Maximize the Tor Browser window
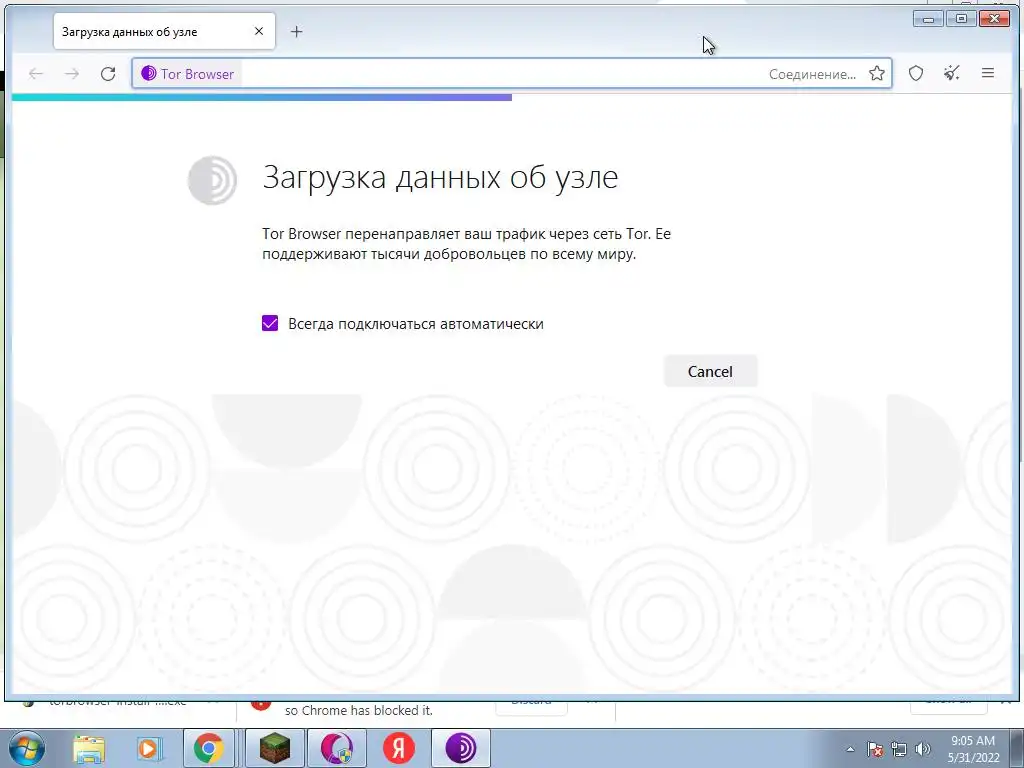Screen dimensions: 1024x768 coord(961,19)
